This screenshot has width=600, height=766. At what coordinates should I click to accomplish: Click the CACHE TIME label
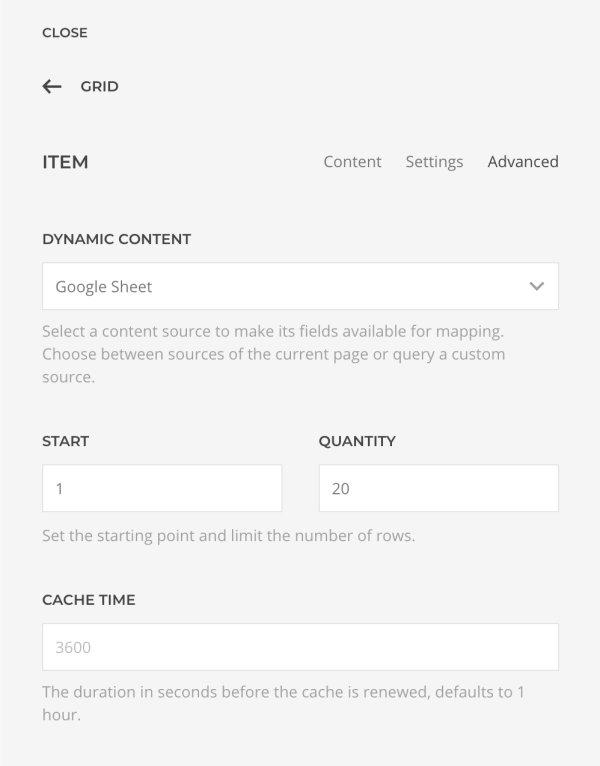(x=89, y=600)
